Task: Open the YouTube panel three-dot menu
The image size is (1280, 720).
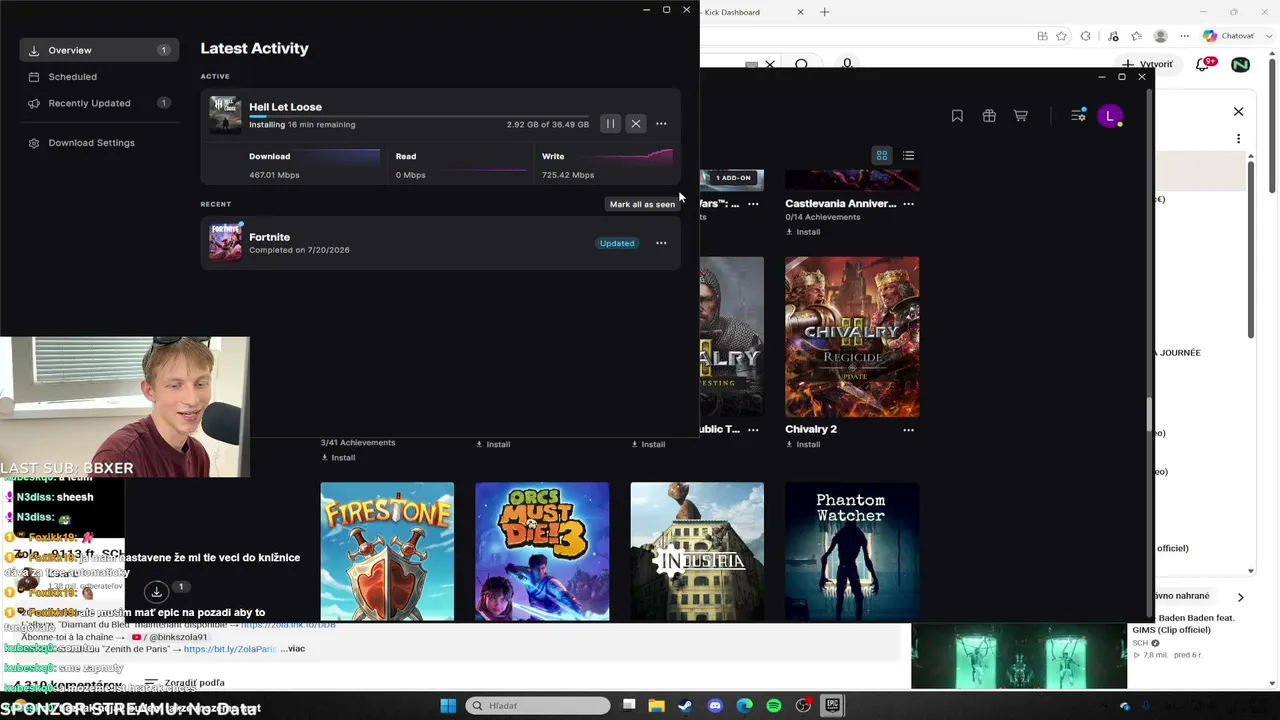Action: pyautogui.click(x=1238, y=139)
